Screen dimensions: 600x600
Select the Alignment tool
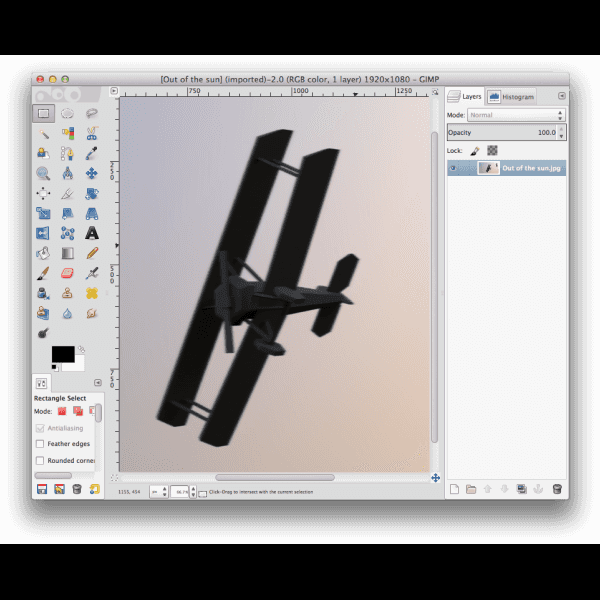pyautogui.click(x=43, y=193)
